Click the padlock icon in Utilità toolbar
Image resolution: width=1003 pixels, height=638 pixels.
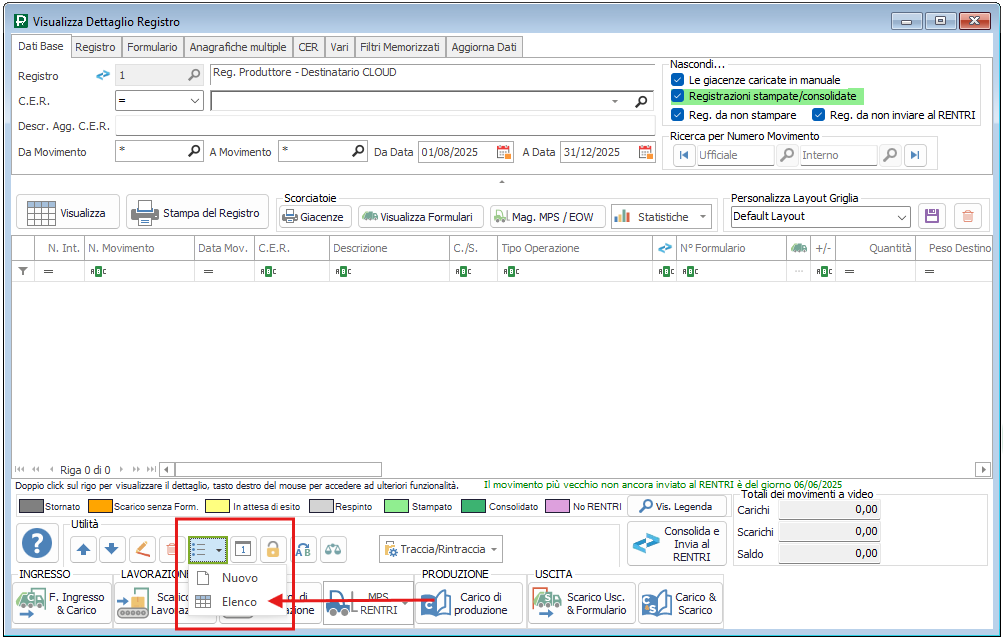[x=271, y=549]
